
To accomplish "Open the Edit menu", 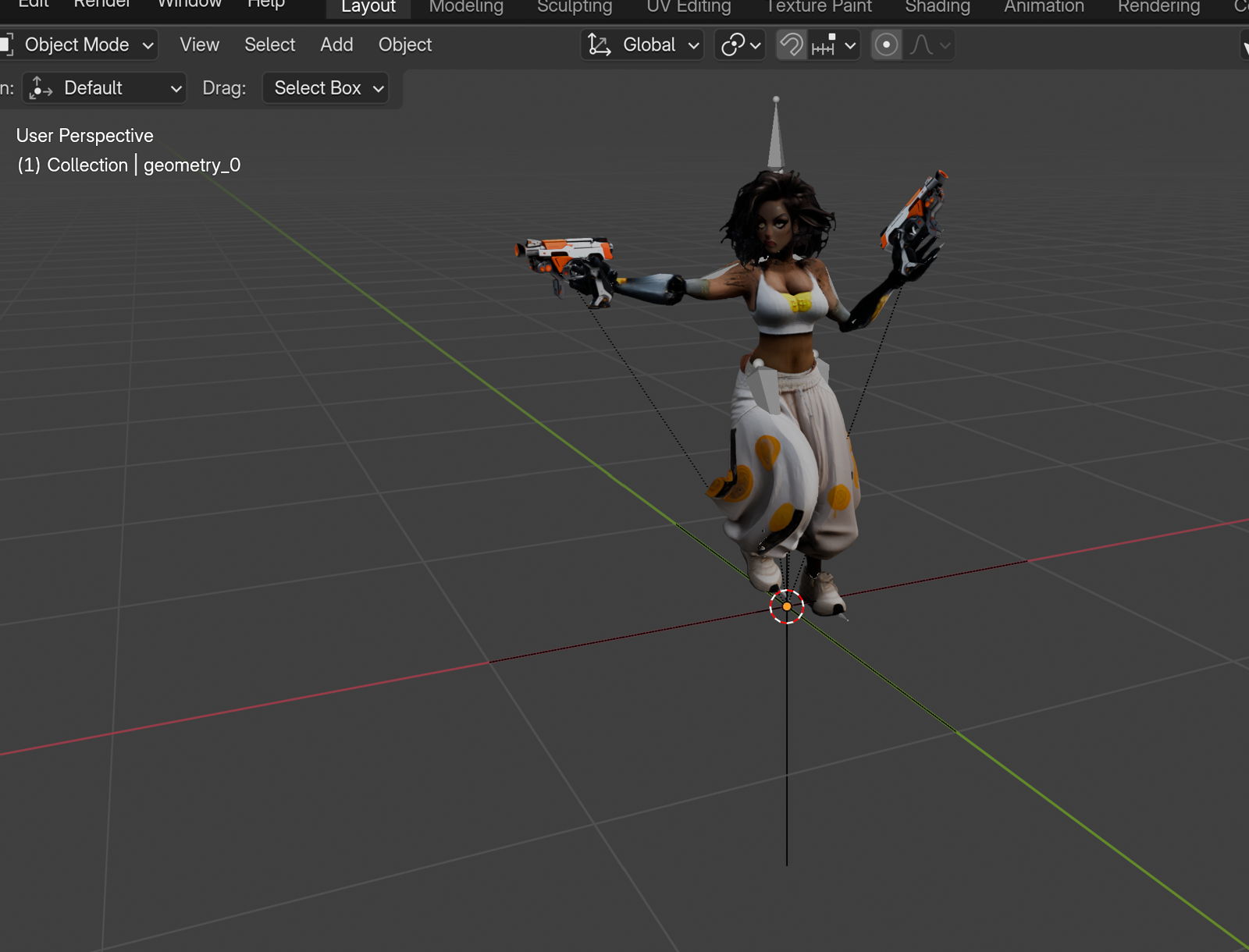I will 34,4.
